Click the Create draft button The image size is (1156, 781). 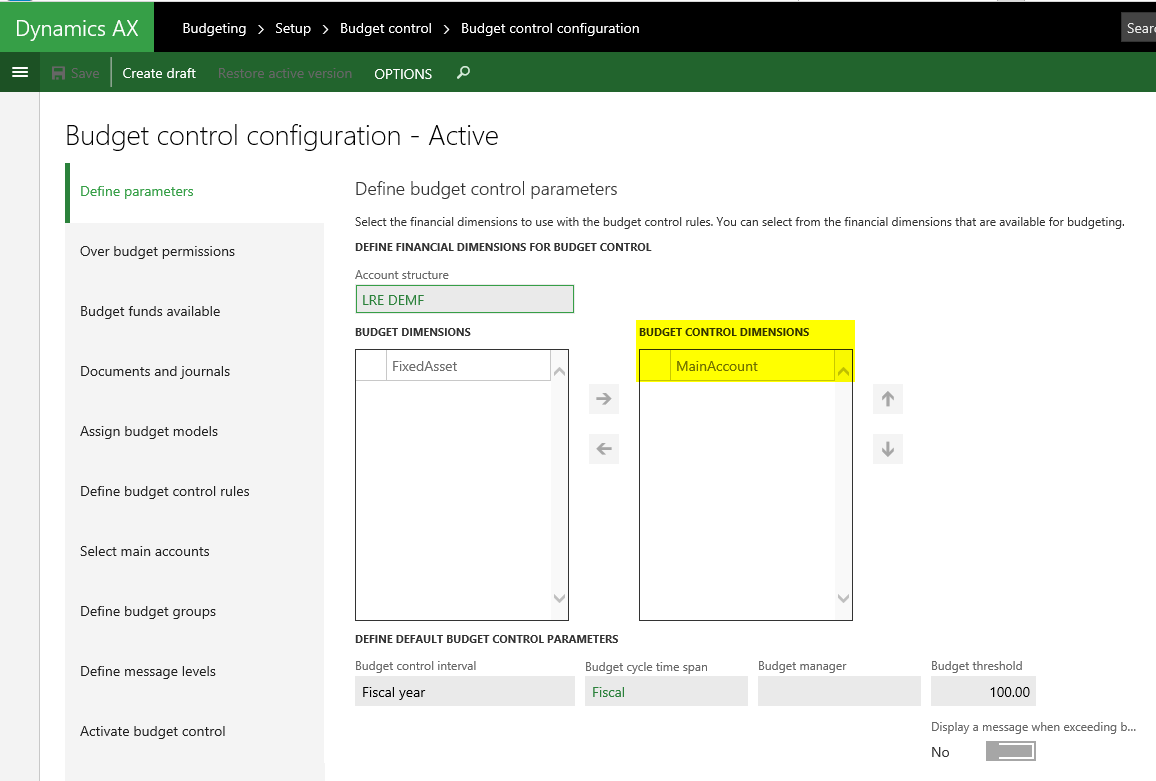(159, 73)
